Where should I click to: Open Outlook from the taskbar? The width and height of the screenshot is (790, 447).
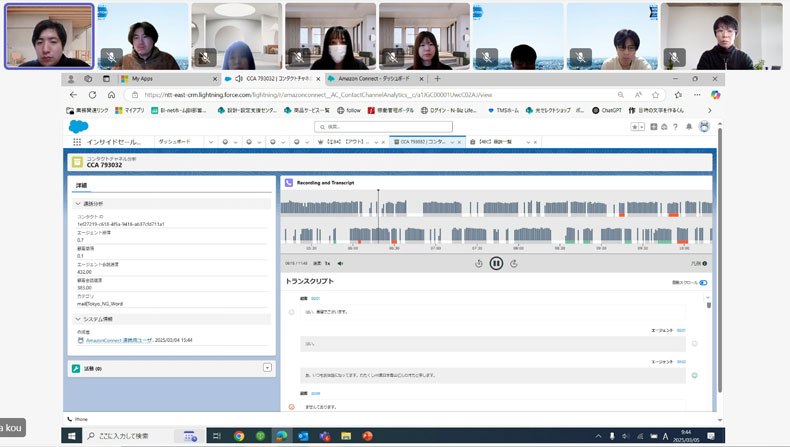[x=303, y=436]
